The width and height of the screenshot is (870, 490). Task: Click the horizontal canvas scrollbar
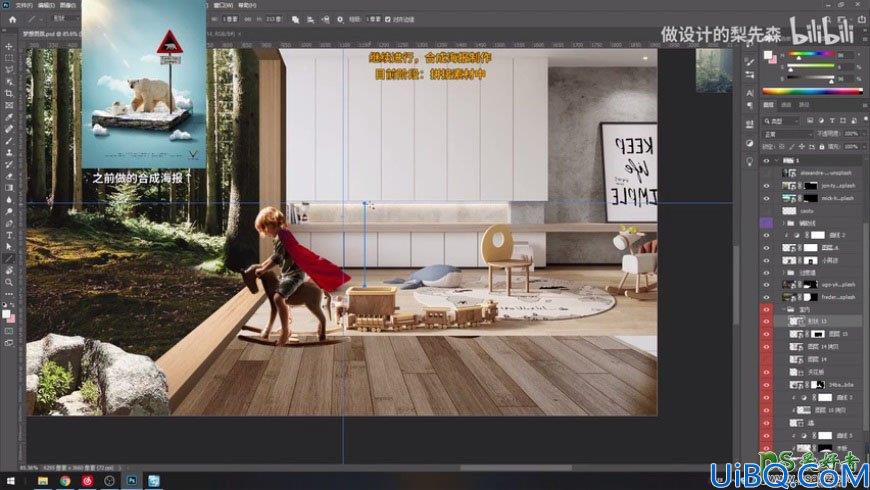coord(516,467)
